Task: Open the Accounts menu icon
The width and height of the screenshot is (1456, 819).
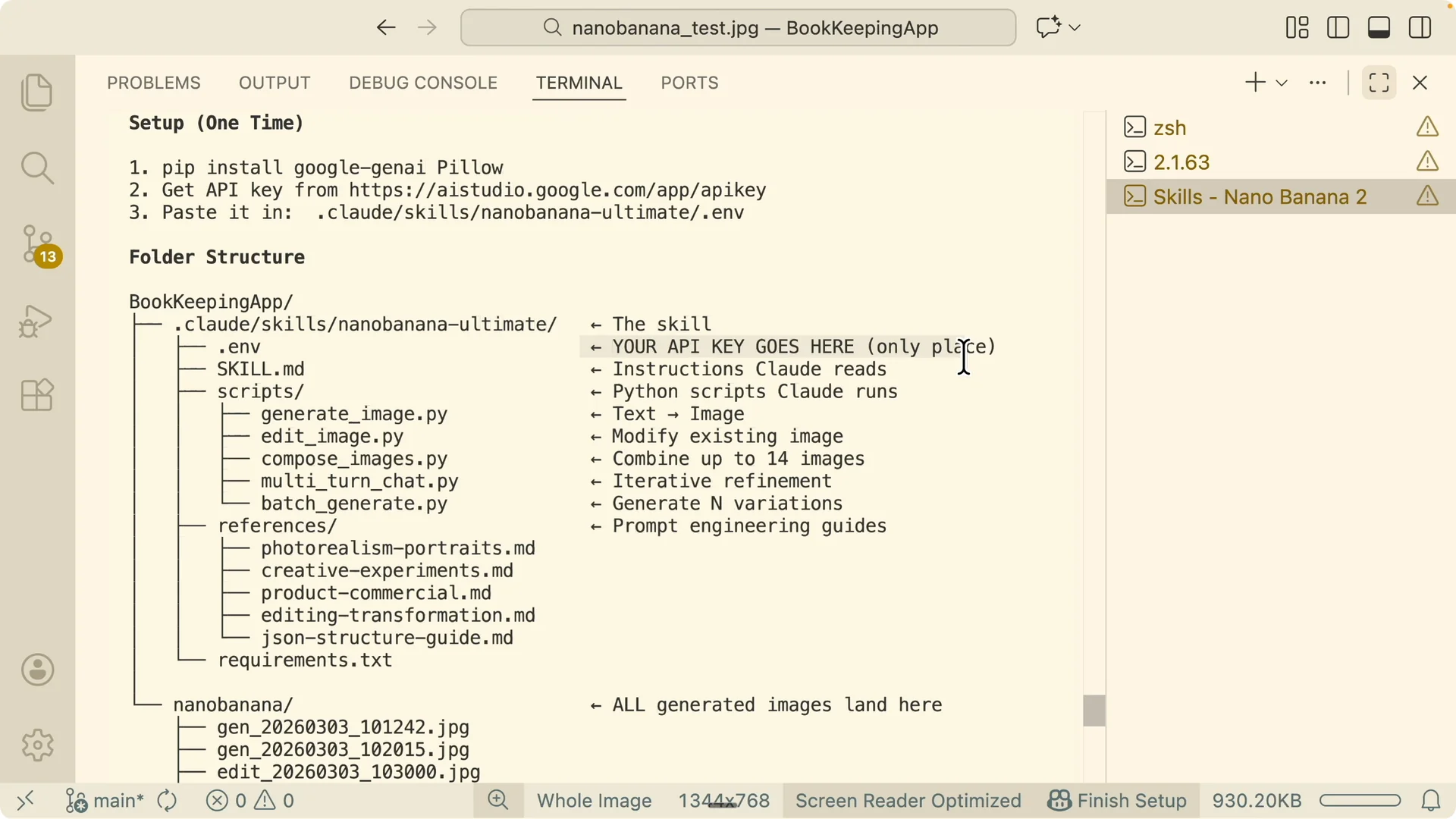Action: [x=37, y=670]
